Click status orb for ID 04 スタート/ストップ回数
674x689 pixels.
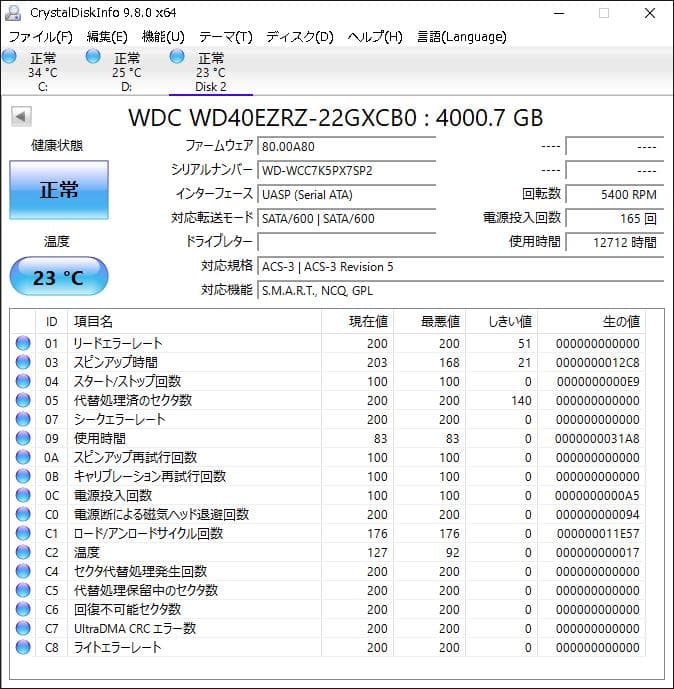coord(23,381)
